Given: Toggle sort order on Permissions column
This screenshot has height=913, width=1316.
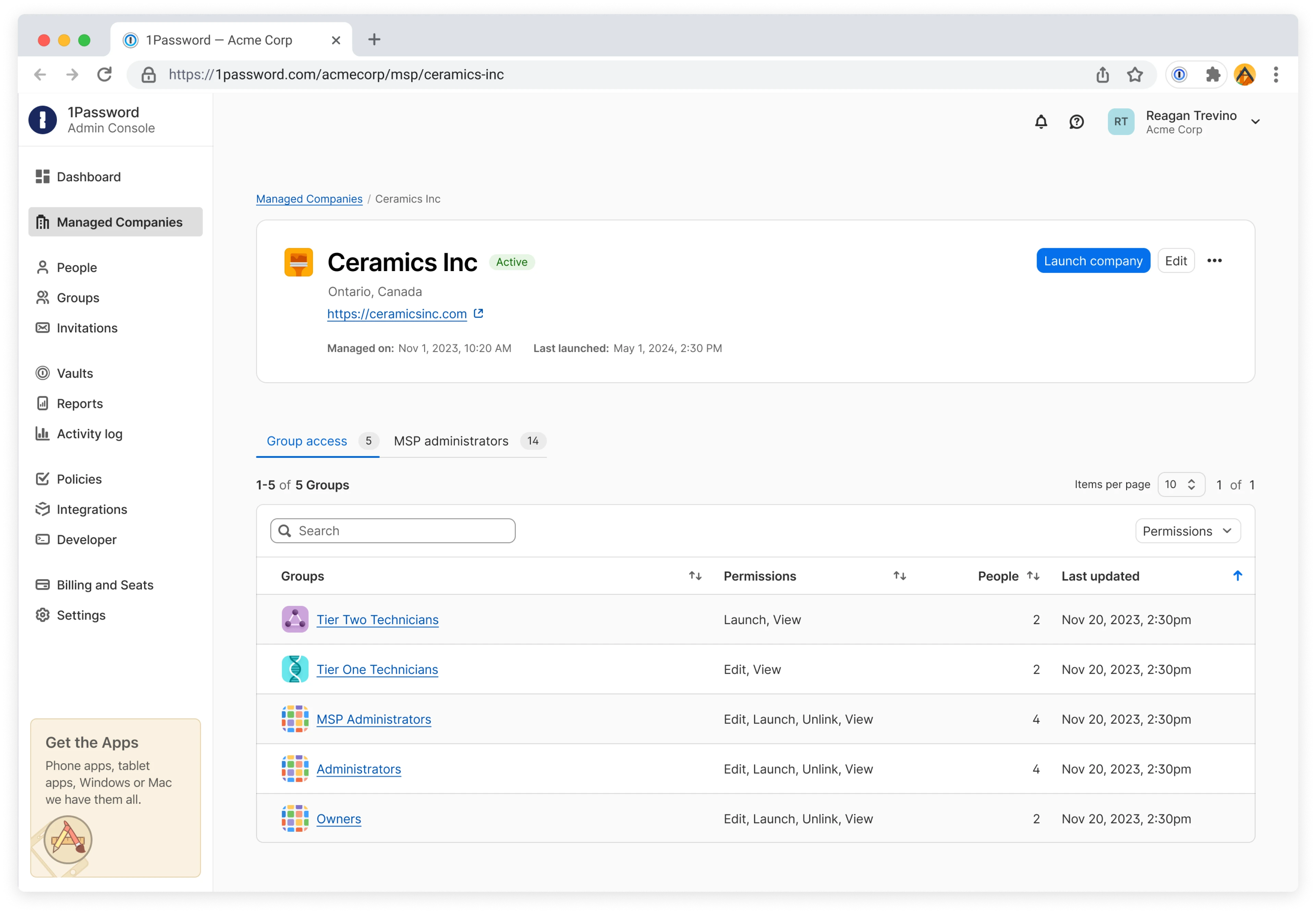Looking at the screenshot, I should (x=899, y=576).
